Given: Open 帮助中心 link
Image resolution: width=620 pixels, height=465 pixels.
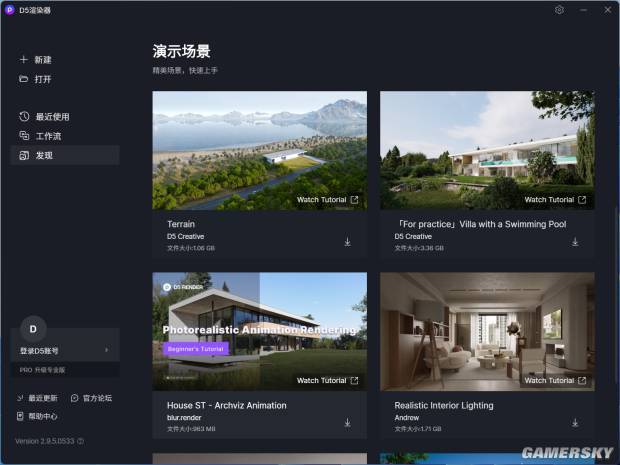Looking at the screenshot, I should tap(43, 416).
